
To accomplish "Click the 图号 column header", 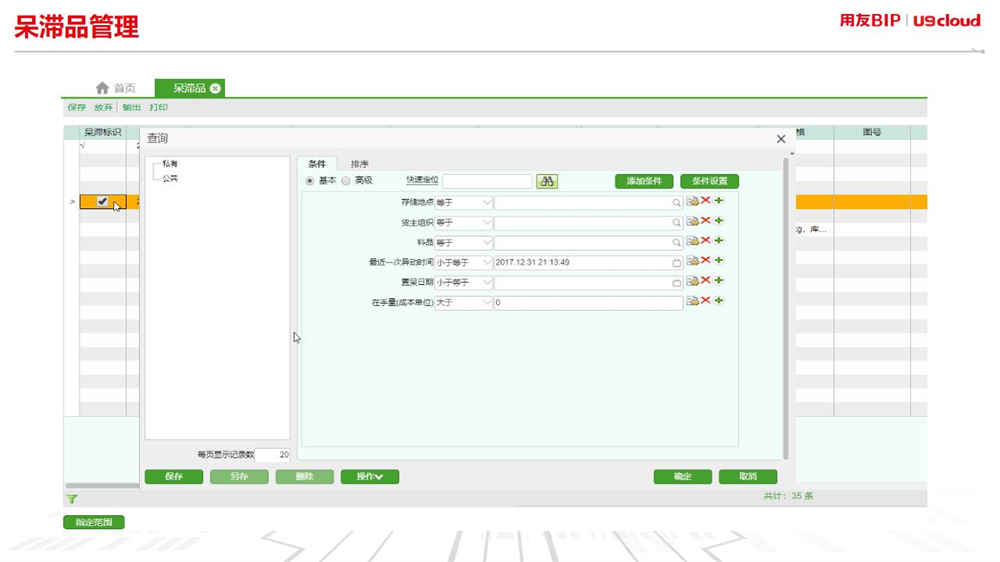I will [872, 132].
